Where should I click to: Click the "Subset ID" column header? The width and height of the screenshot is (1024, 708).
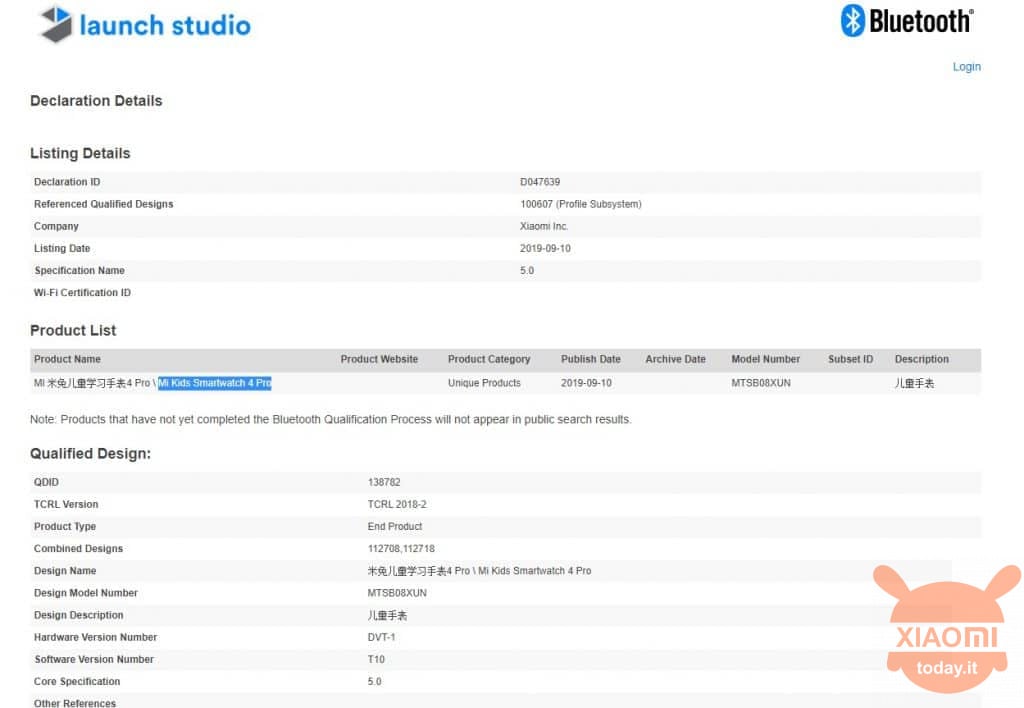tap(851, 359)
